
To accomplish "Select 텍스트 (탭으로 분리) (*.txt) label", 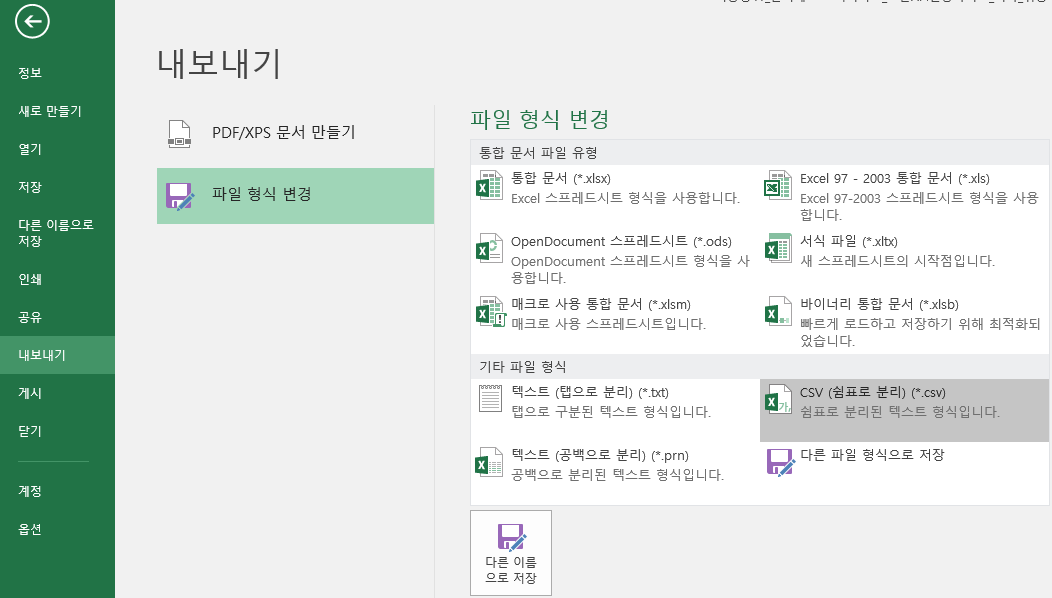I will (x=590, y=393).
